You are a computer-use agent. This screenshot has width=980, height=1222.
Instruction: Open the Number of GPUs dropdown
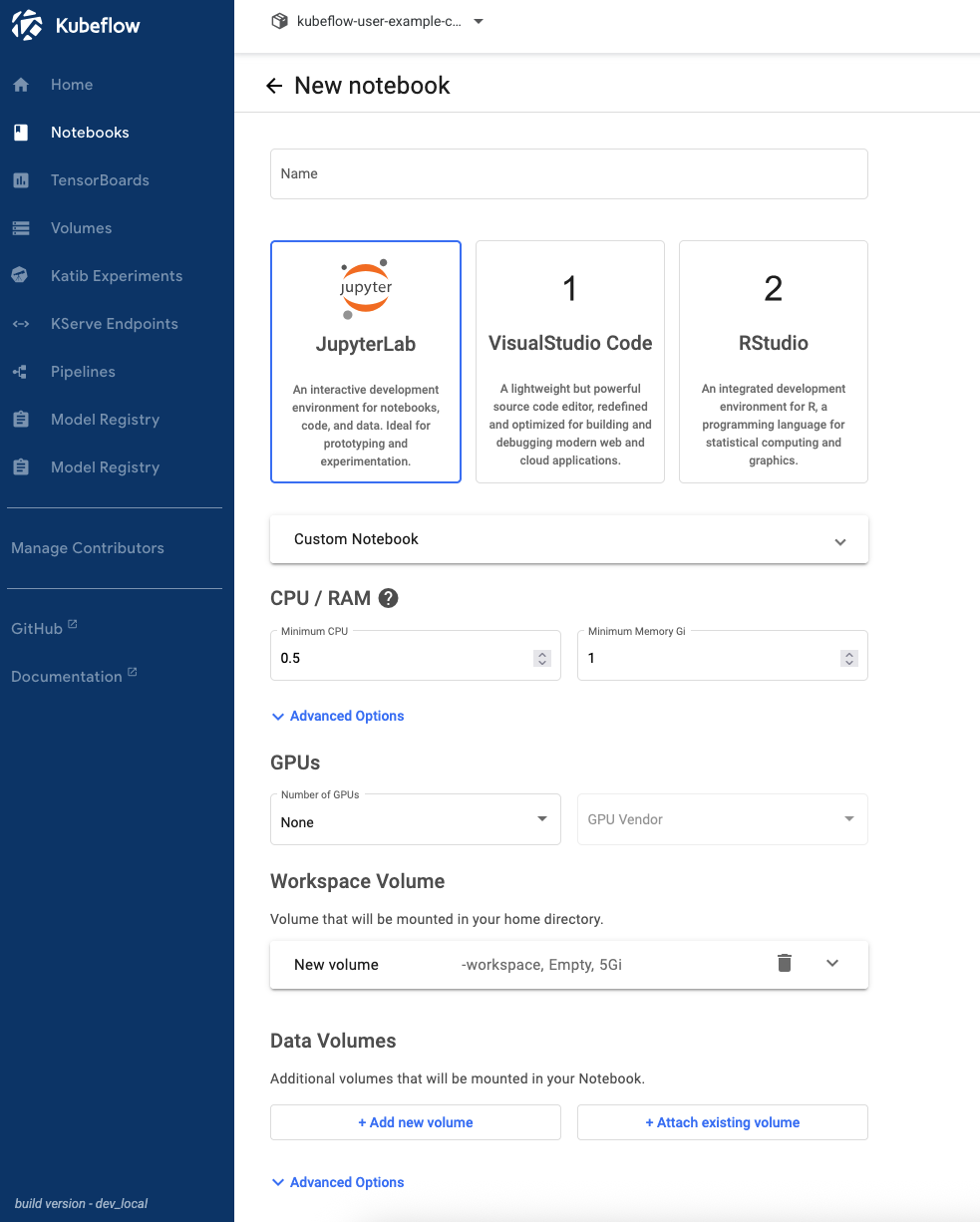coord(415,820)
